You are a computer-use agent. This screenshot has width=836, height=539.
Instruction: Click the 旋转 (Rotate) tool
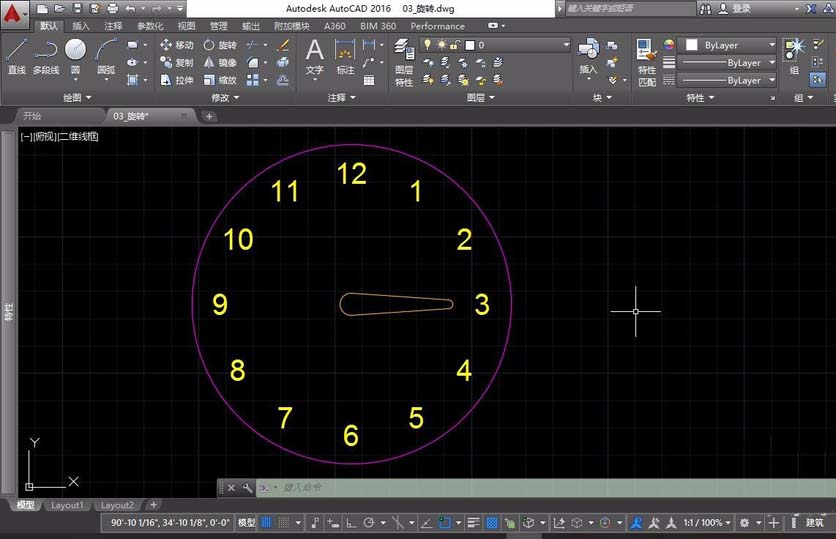[x=220, y=45]
